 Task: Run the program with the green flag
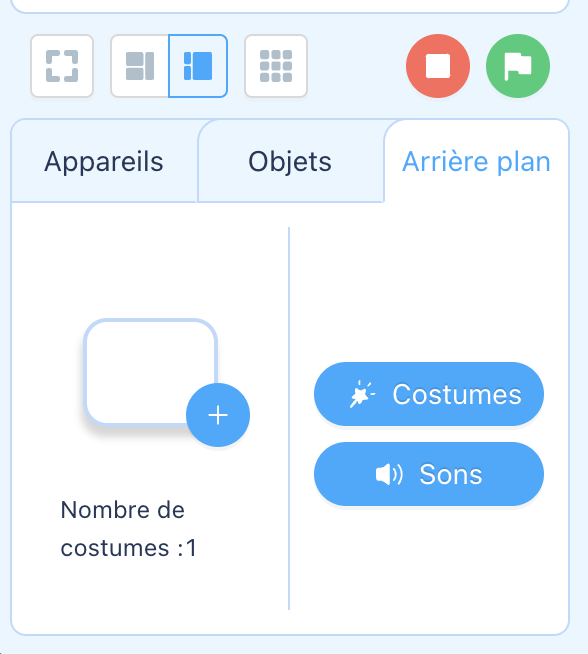(x=518, y=66)
